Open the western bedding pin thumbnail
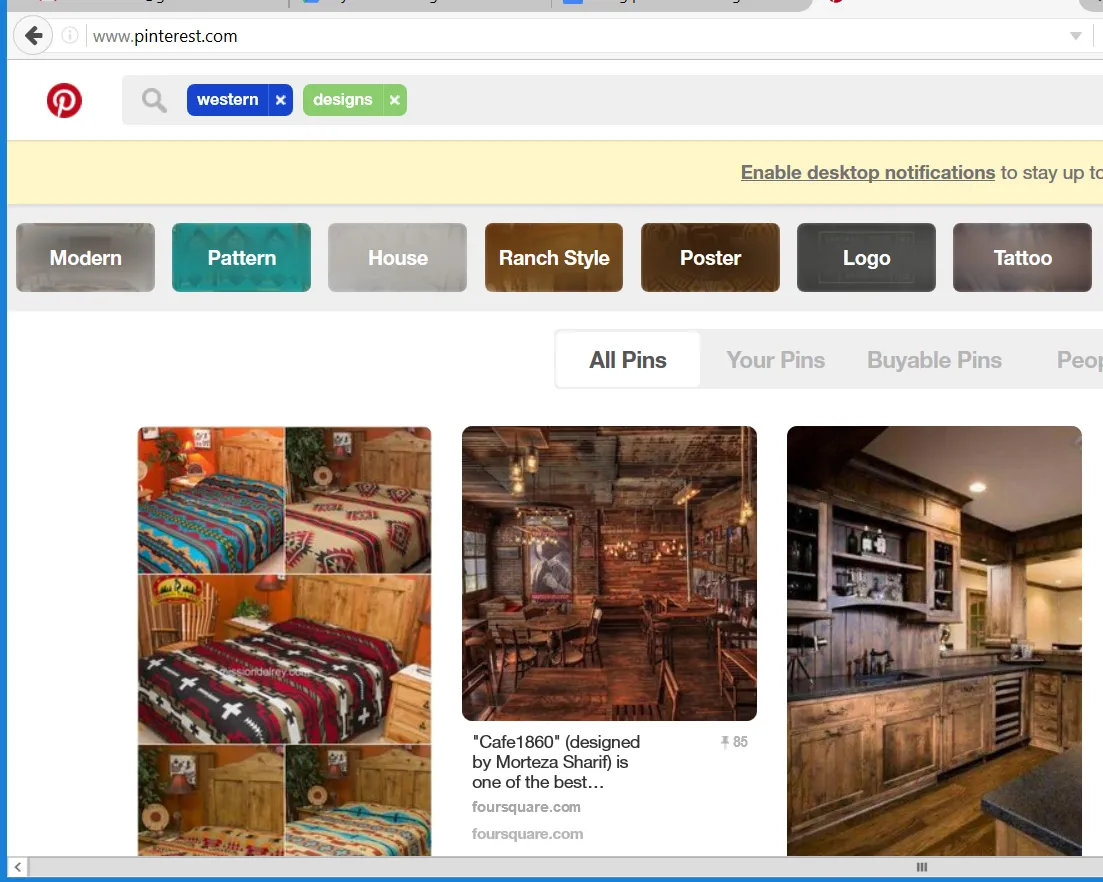Screen dimensions: 1103x882 click(x=284, y=641)
